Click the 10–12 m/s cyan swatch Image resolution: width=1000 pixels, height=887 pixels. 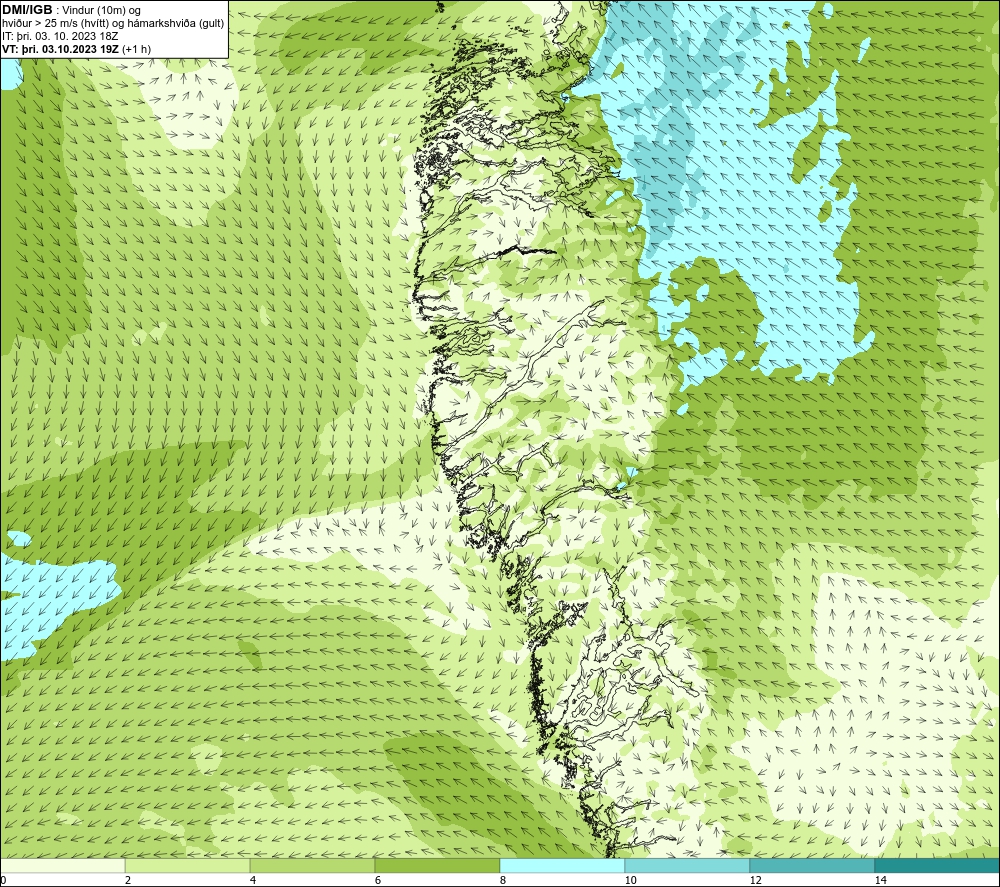(688, 865)
